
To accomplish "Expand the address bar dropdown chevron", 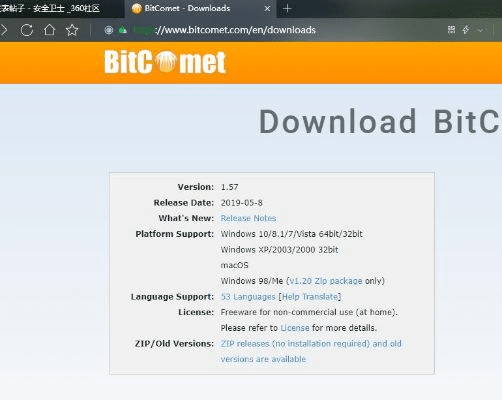I will (480, 30).
